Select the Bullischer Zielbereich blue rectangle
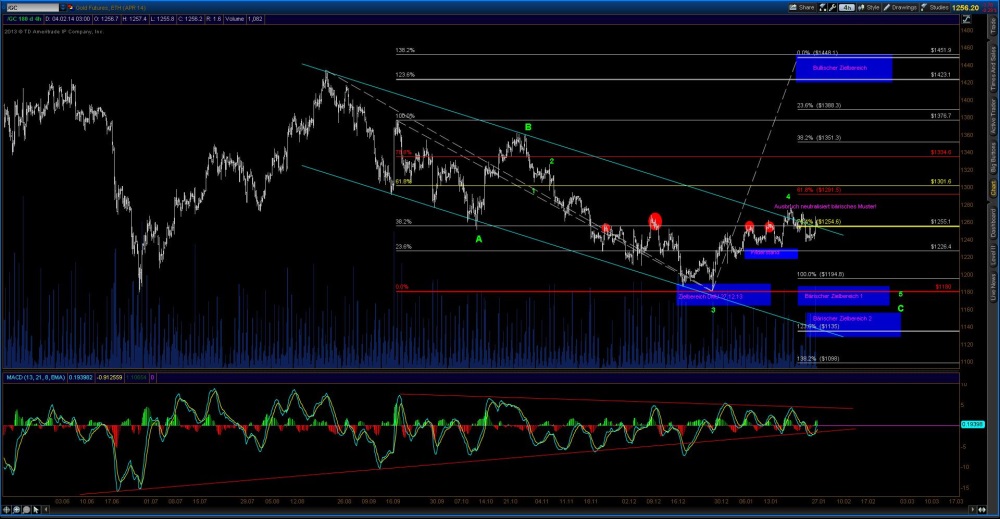The image size is (1000, 519). point(855,68)
